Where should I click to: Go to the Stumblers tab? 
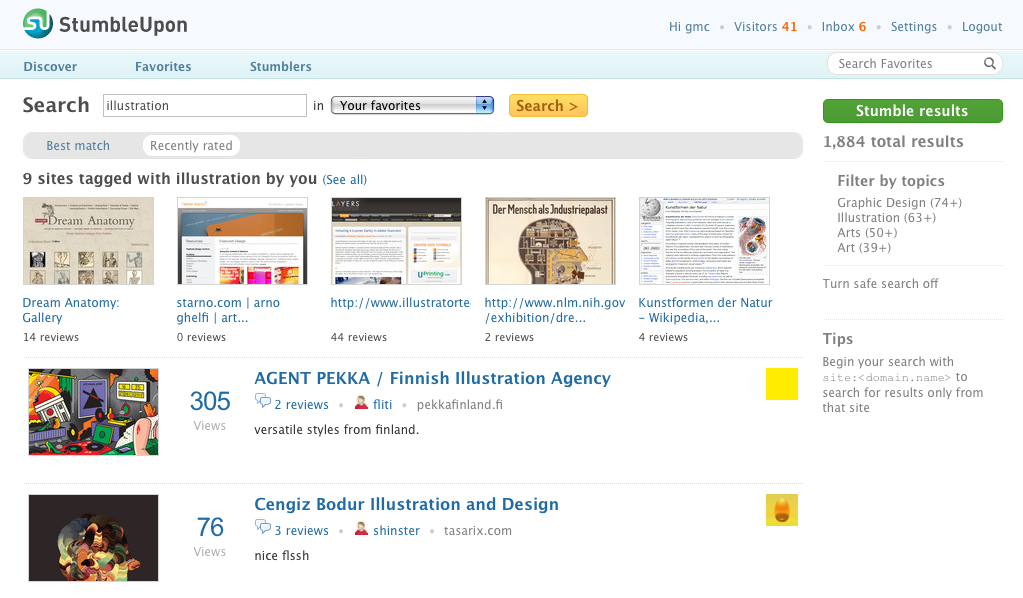280,67
